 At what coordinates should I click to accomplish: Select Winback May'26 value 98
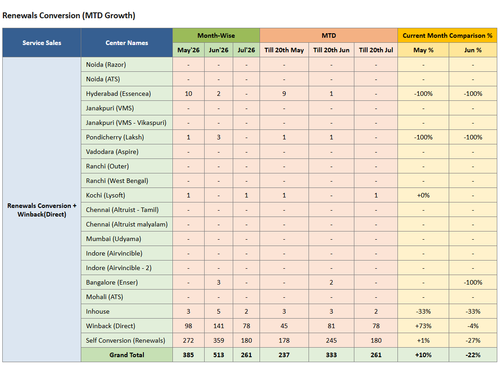coord(188,326)
